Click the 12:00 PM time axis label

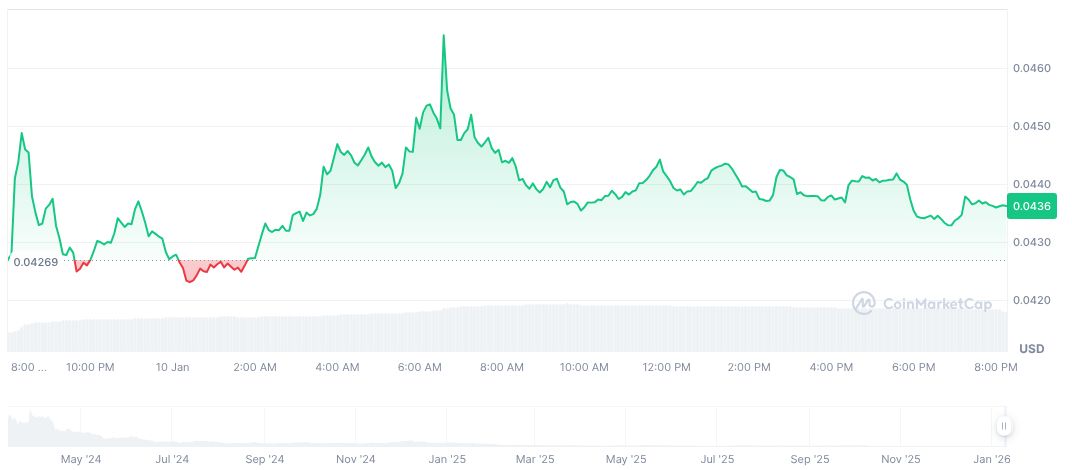pos(667,367)
